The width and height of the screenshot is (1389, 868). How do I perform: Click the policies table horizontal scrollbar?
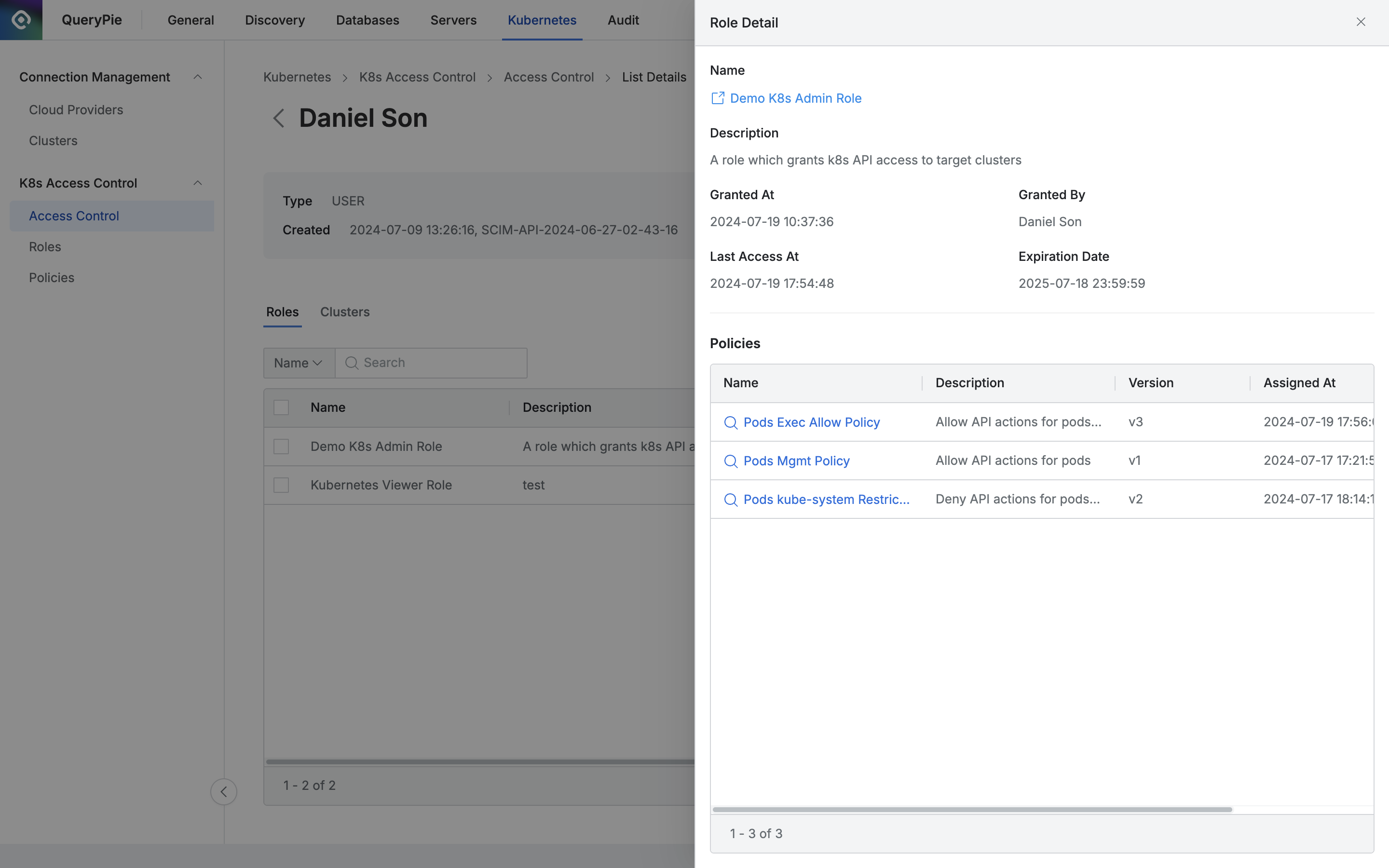click(972, 810)
